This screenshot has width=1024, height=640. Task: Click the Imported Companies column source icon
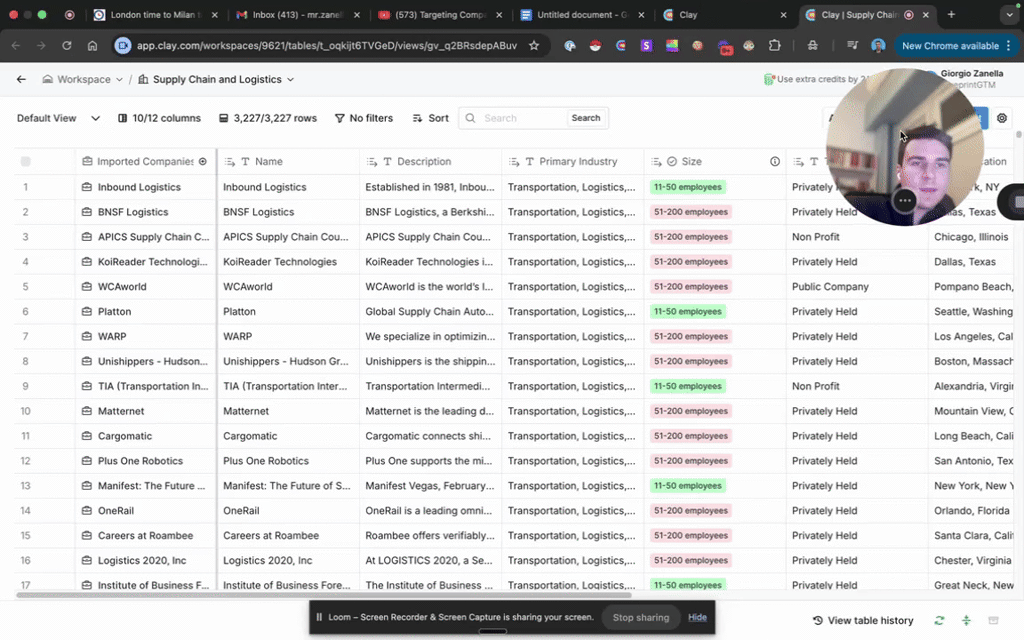[203, 162]
